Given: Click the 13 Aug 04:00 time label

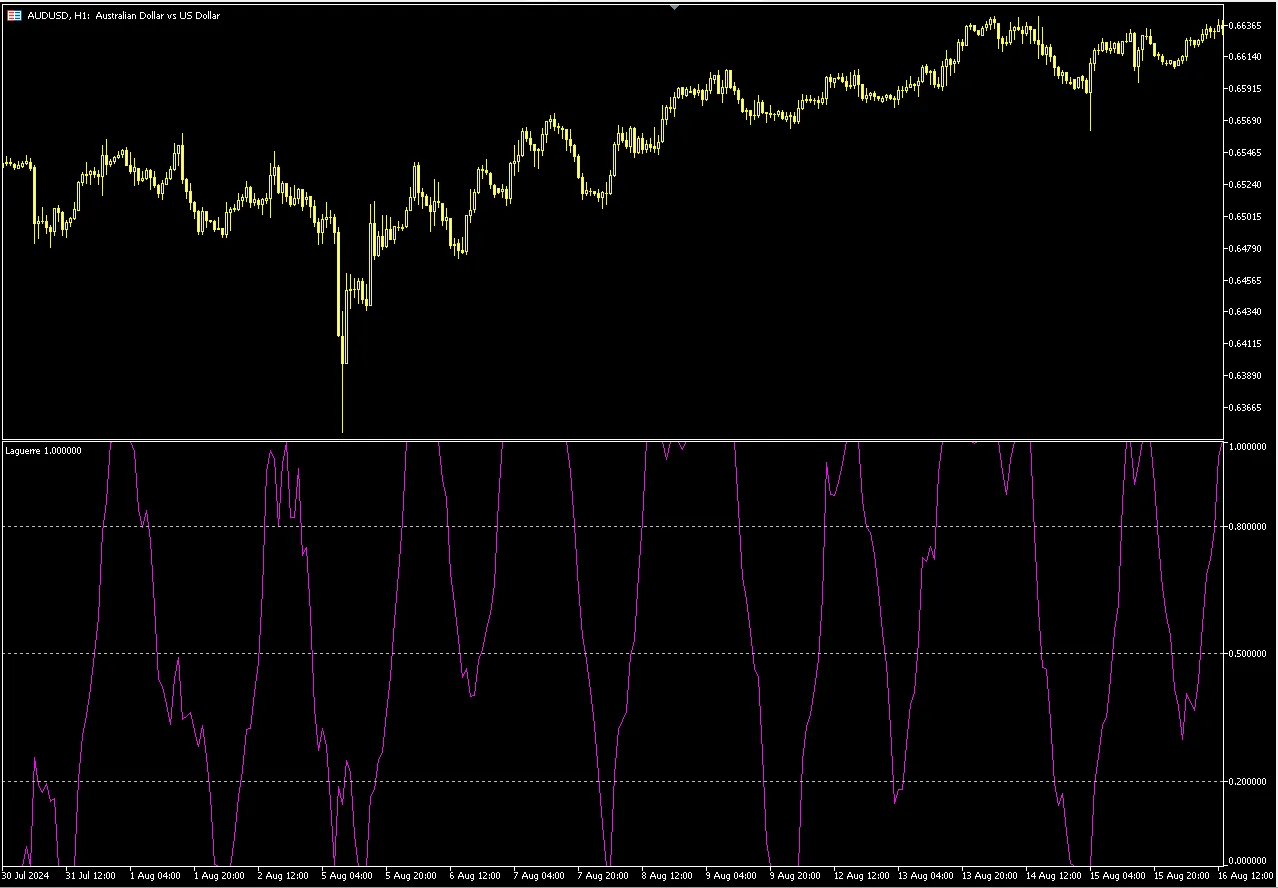Looking at the screenshot, I should coord(925,876).
